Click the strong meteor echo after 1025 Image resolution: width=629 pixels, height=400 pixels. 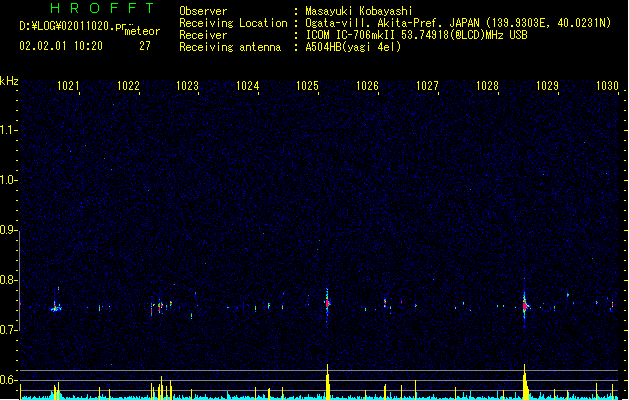pos(327,303)
